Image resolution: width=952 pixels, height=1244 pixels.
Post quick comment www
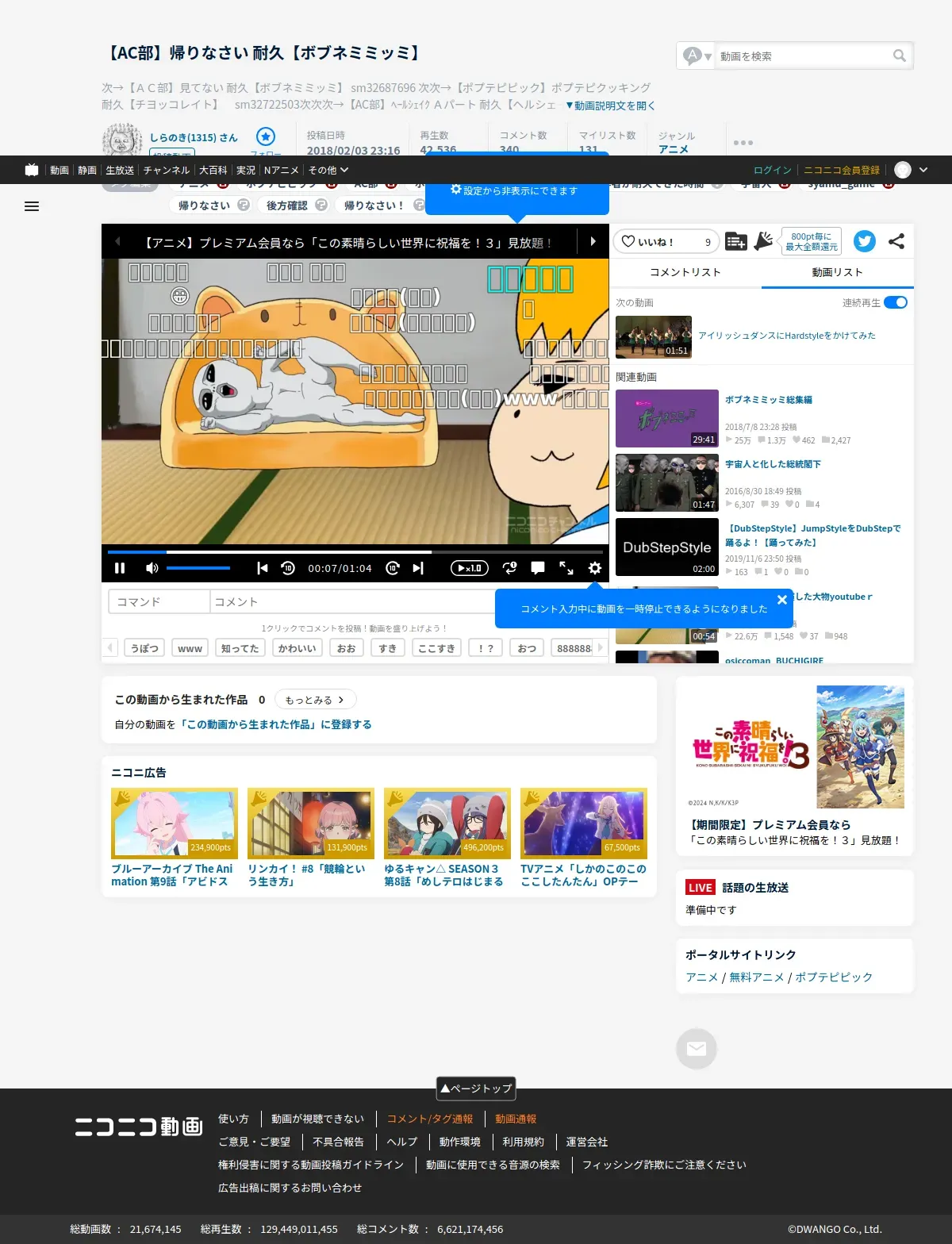coord(190,648)
